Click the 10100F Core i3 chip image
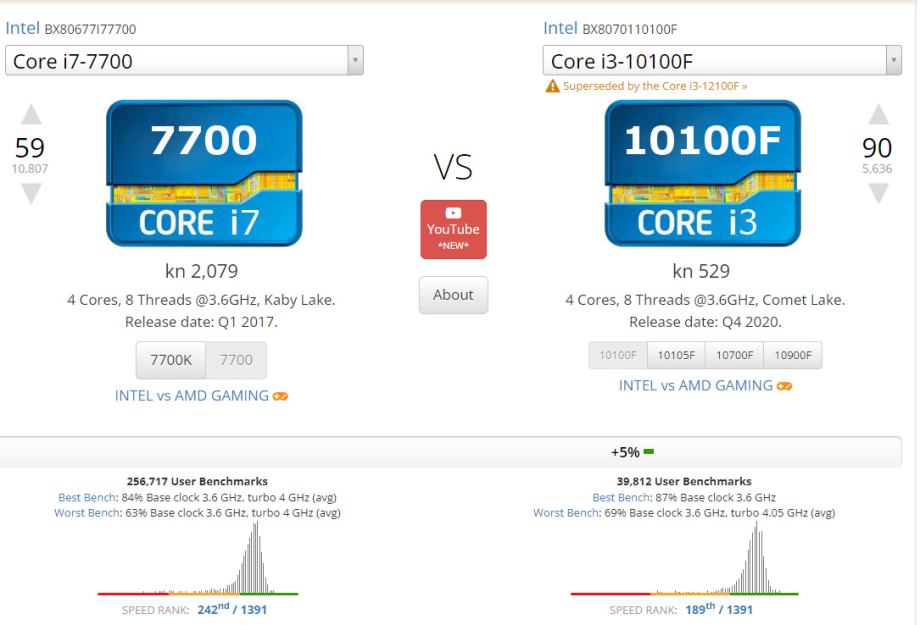 (x=702, y=173)
